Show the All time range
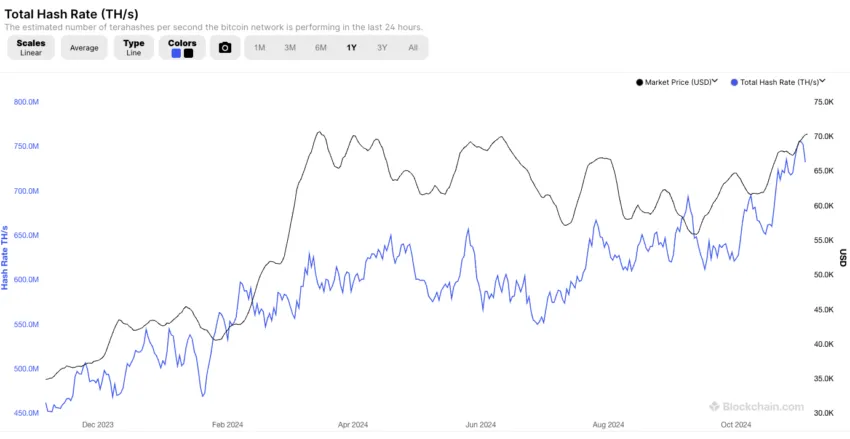 pyautogui.click(x=413, y=48)
